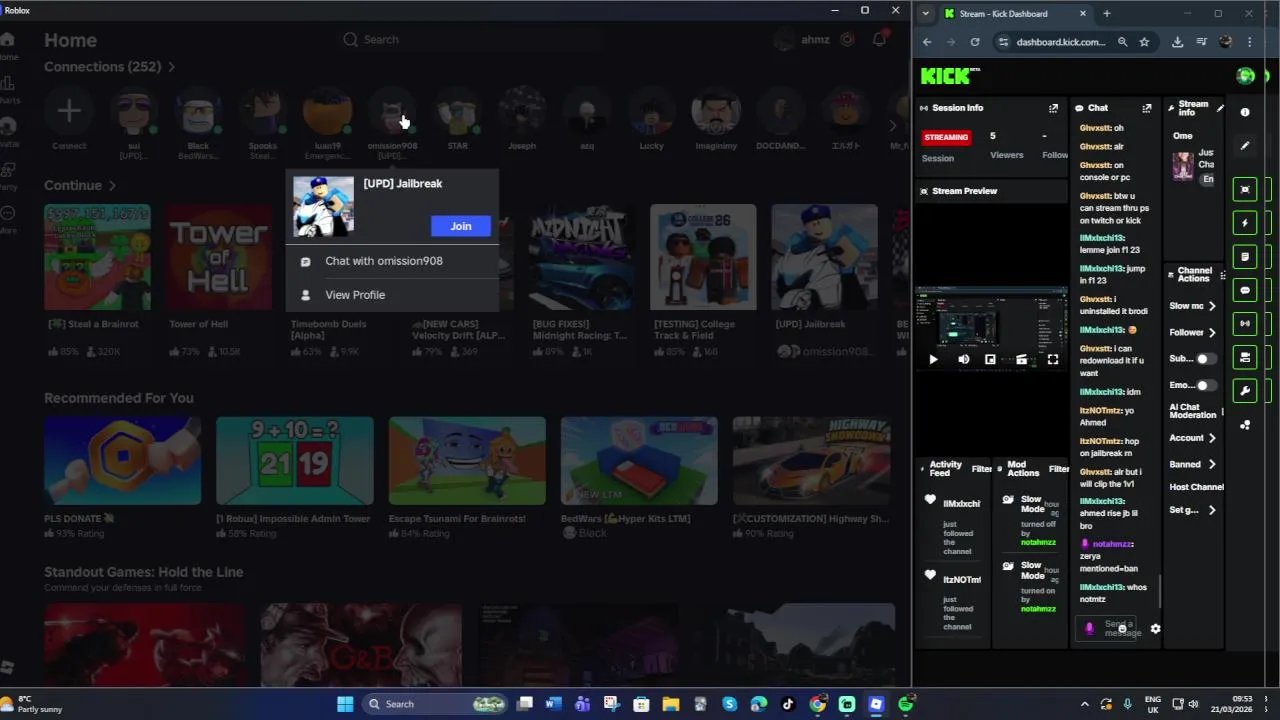This screenshot has width=1280, height=720.
Task: Open chat settings gear in Kick chat
Action: click(x=1155, y=629)
